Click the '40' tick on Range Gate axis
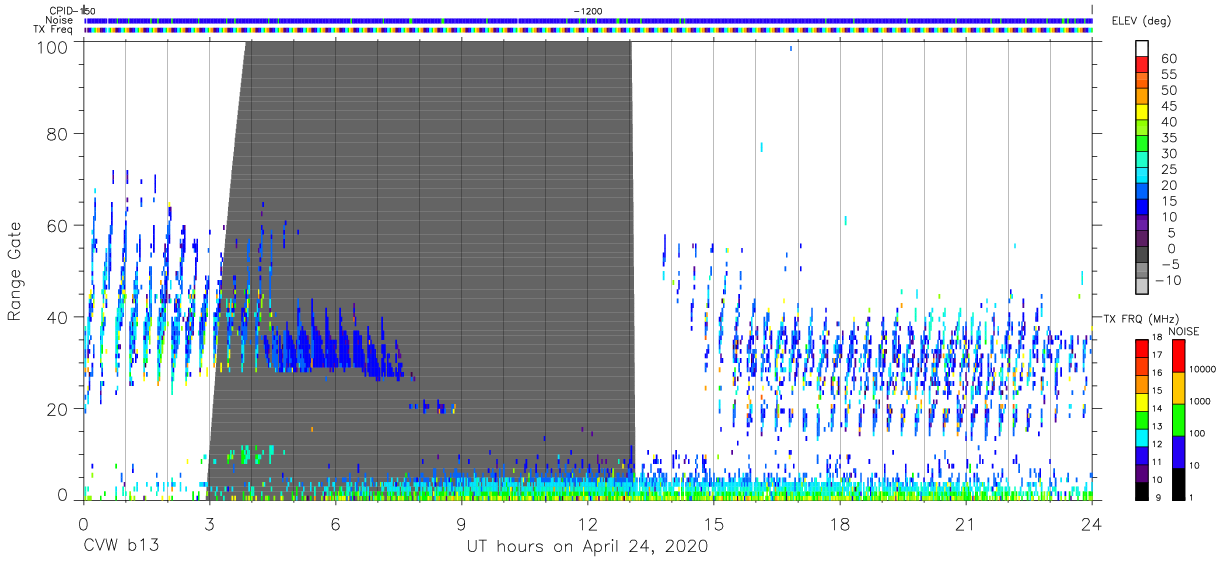 (58, 317)
